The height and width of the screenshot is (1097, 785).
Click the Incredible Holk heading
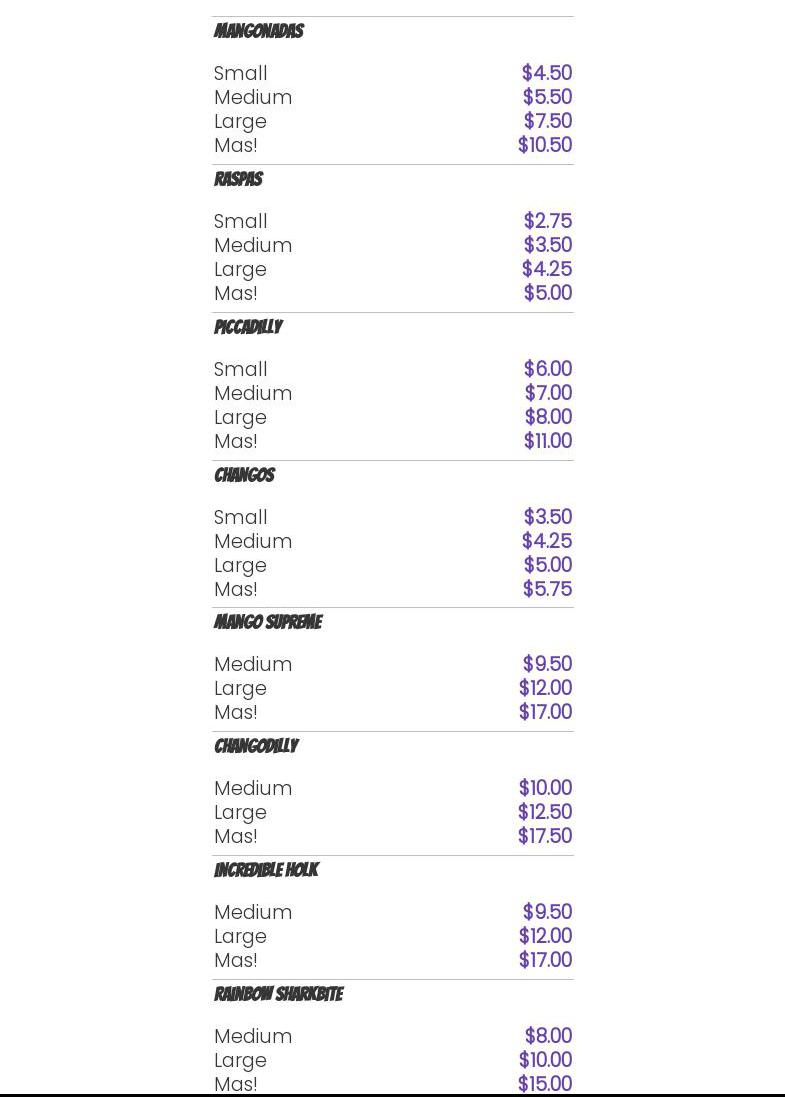pos(266,871)
